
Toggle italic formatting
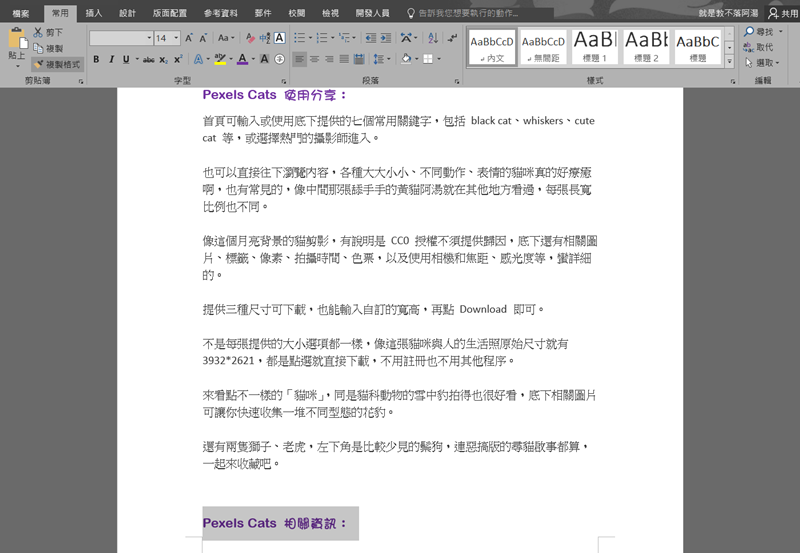click(x=111, y=60)
